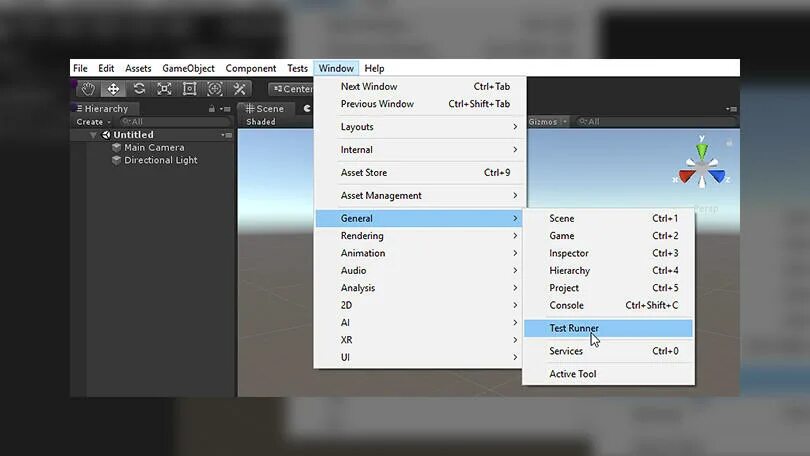The height and width of the screenshot is (456, 810).
Task: Select Main Camera in Hierarchy
Action: (x=154, y=147)
